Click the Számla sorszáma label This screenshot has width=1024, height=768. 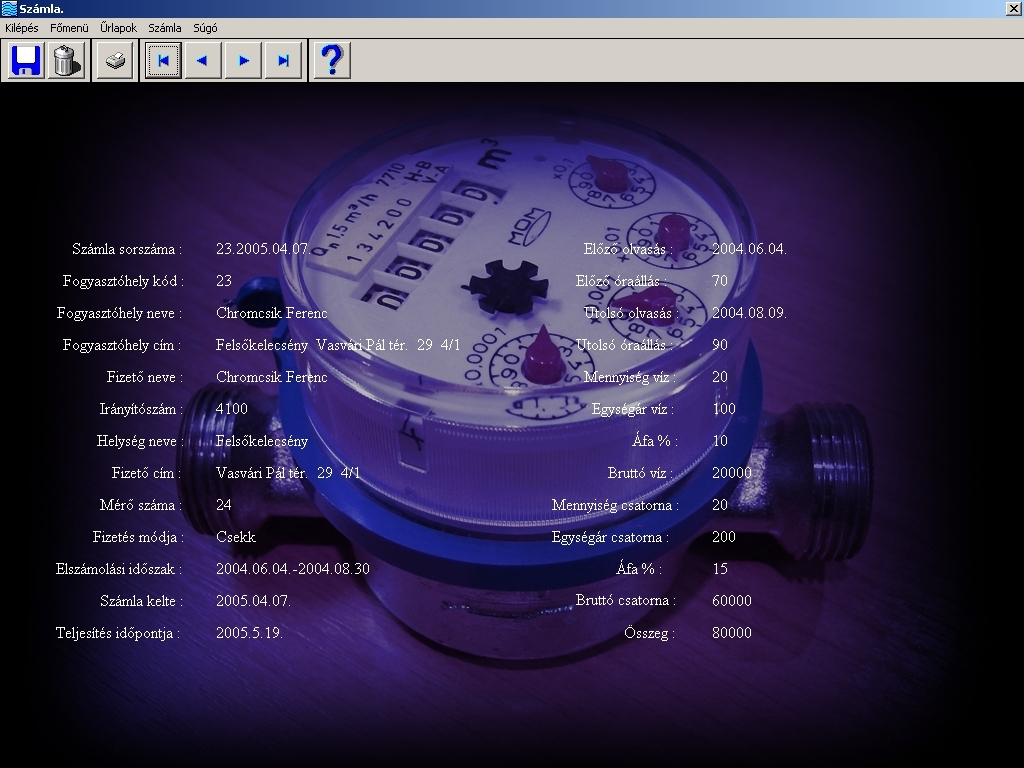coord(127,249)
